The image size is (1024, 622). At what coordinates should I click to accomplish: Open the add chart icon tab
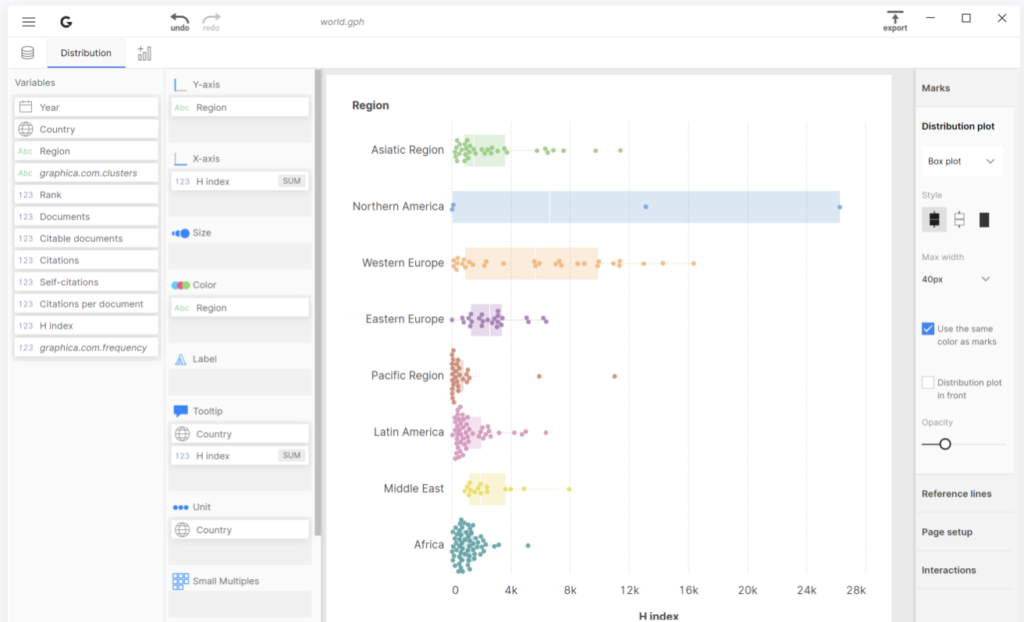click(x=145, y=53)
